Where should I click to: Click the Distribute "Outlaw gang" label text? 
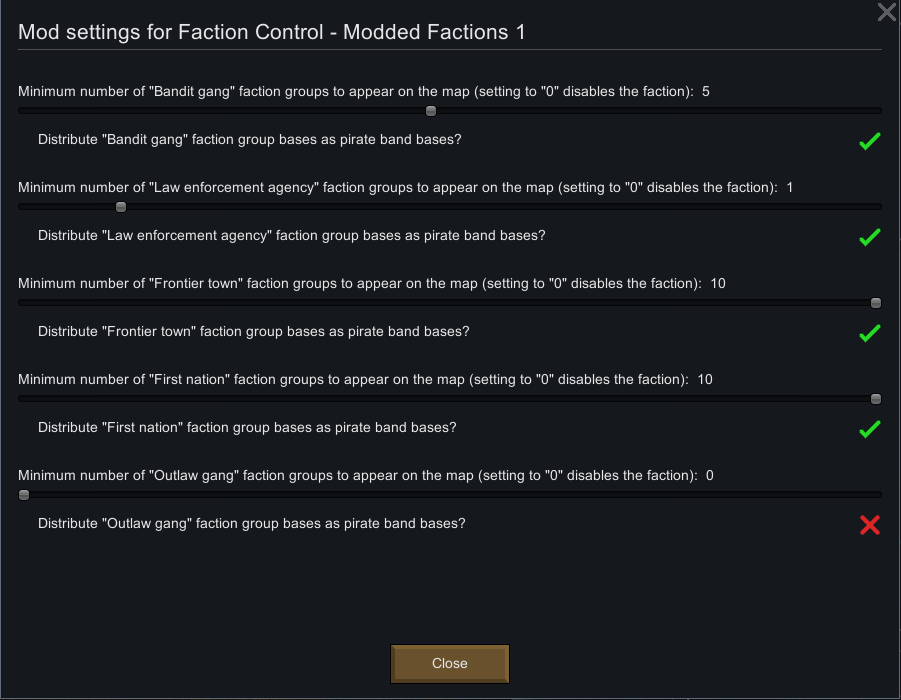[251, 524]
